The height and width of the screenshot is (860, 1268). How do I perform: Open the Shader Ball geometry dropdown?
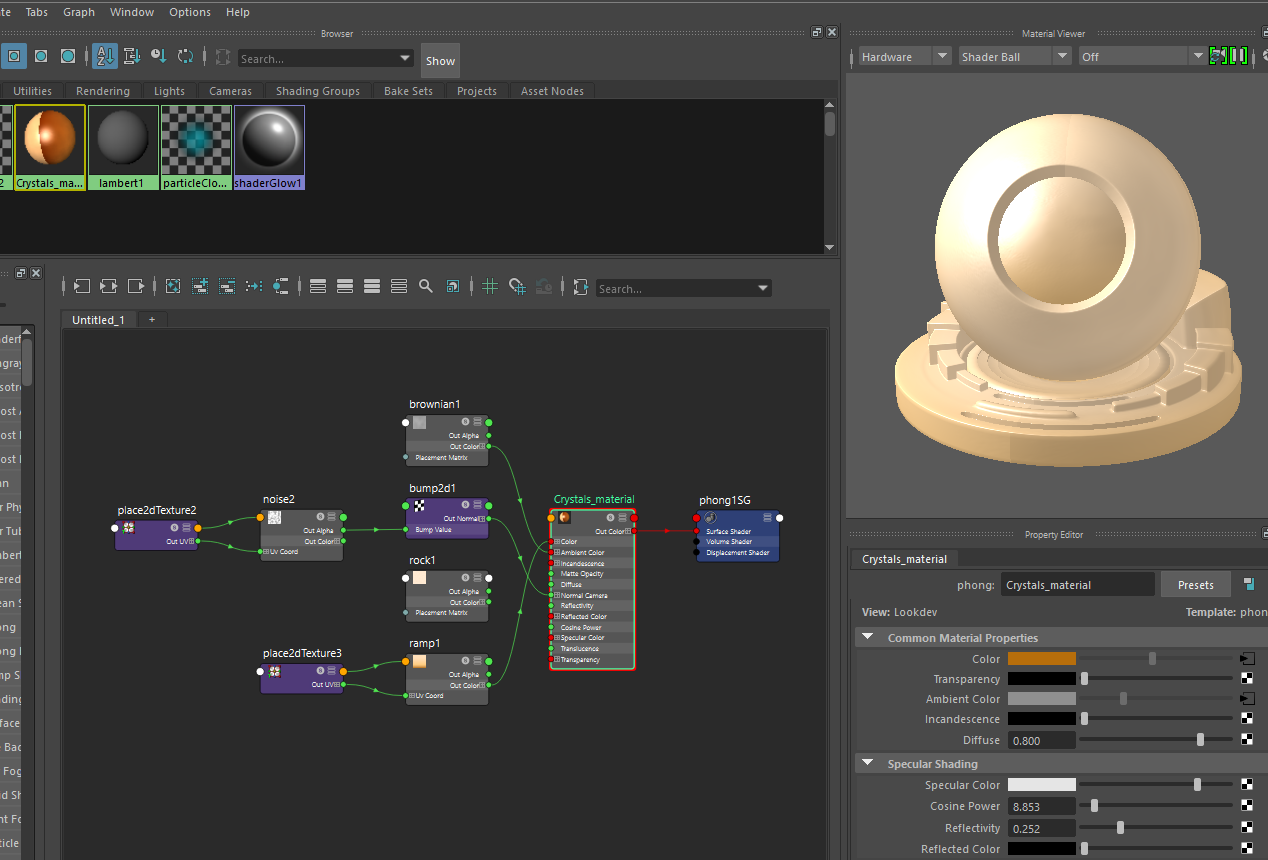(x=1015, y=57)
